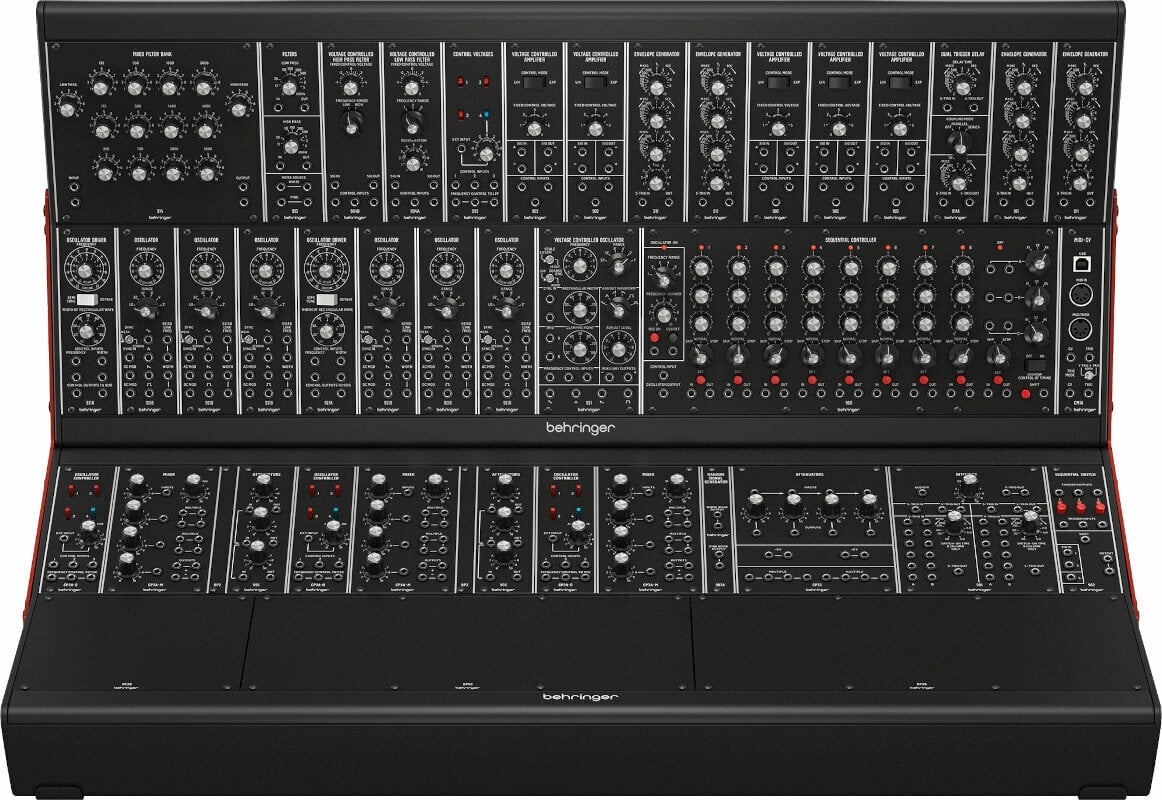Click the step 1 red LED on Sequential Controller
This screenshot has width=1162, height=800.
coord(701,247)
